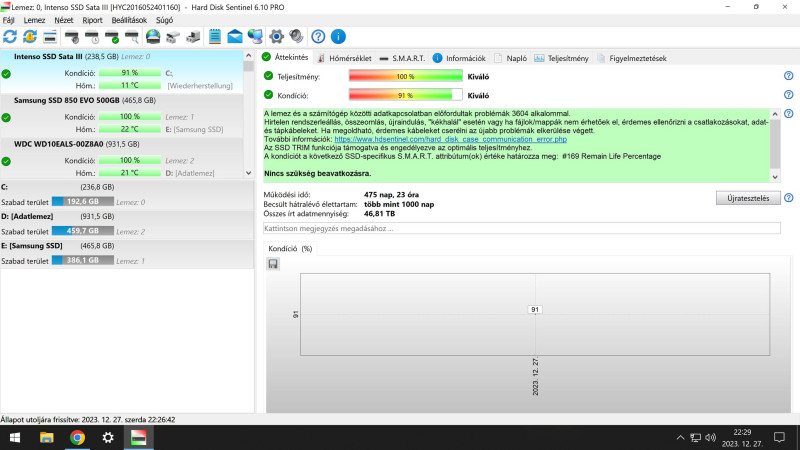Switch to the S.M.A.R.T. tab
800x450 pixels.
[403, 58]
